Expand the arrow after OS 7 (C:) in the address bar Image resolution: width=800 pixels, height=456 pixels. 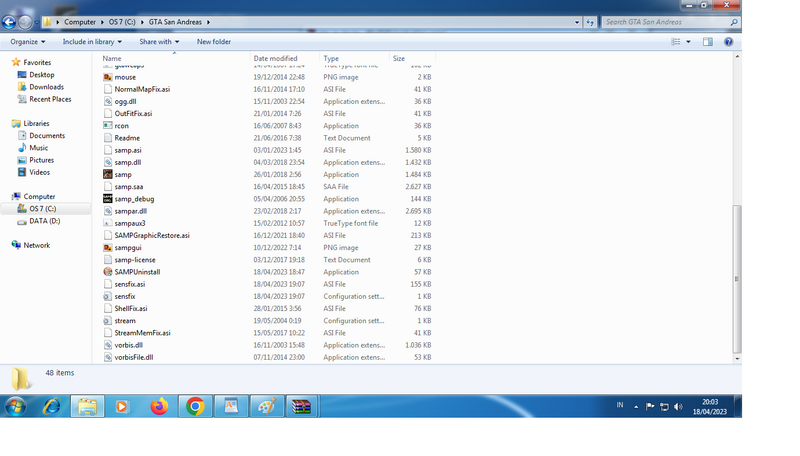(x=142, y=22)
